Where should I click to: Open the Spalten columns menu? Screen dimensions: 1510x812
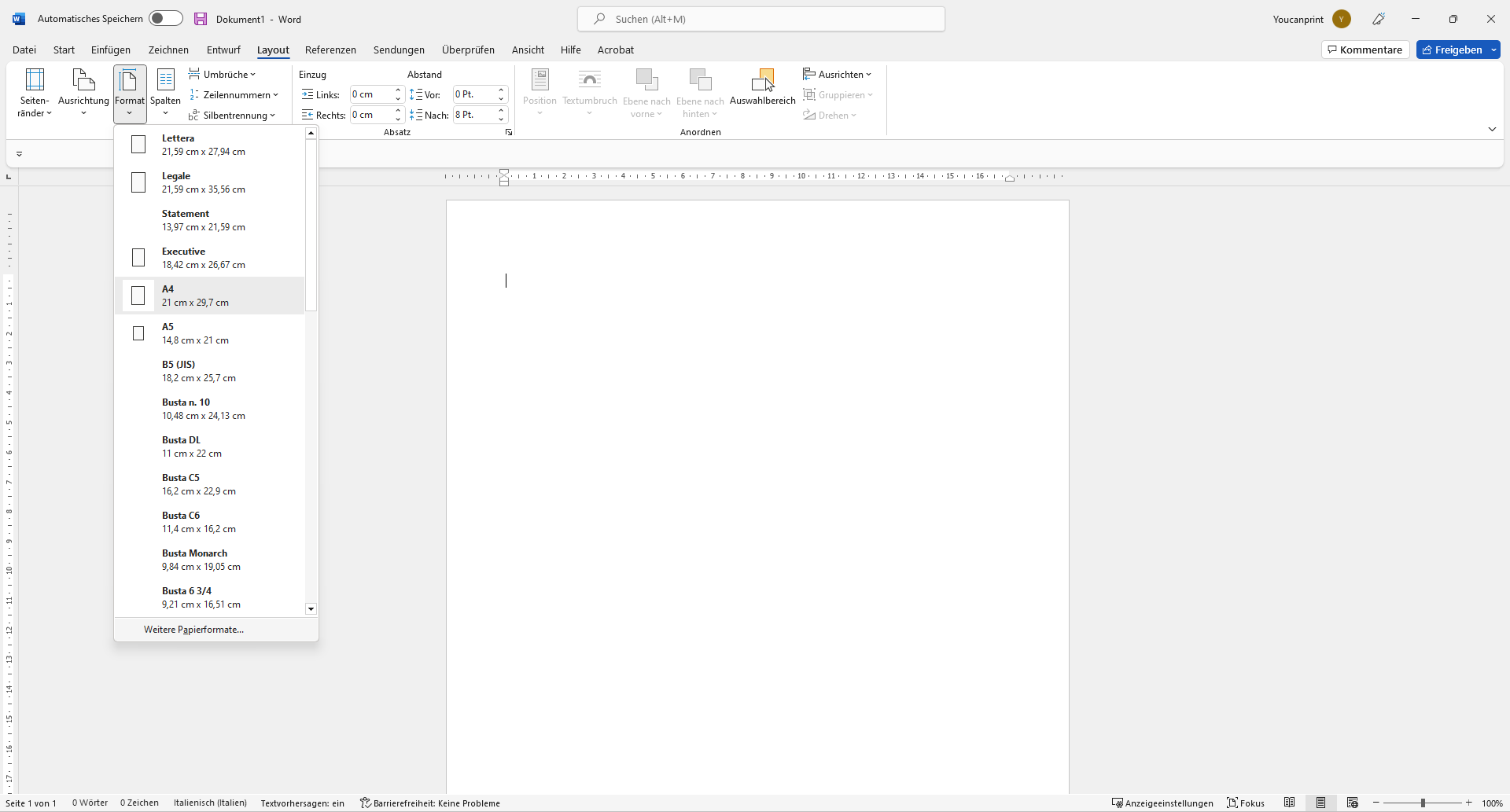coord(165,93)
